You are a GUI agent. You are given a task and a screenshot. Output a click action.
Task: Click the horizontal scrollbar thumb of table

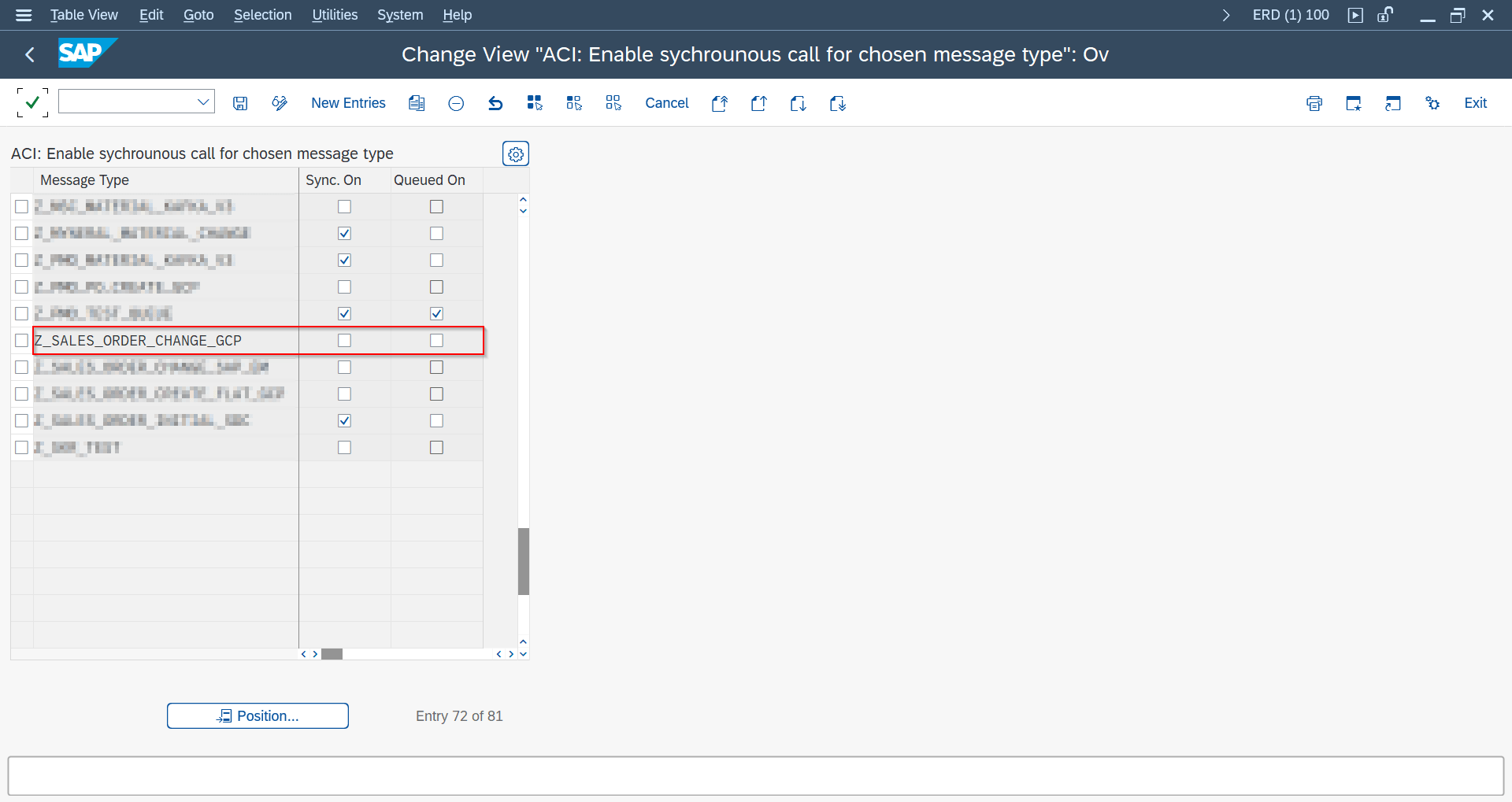tap(332, 654)
